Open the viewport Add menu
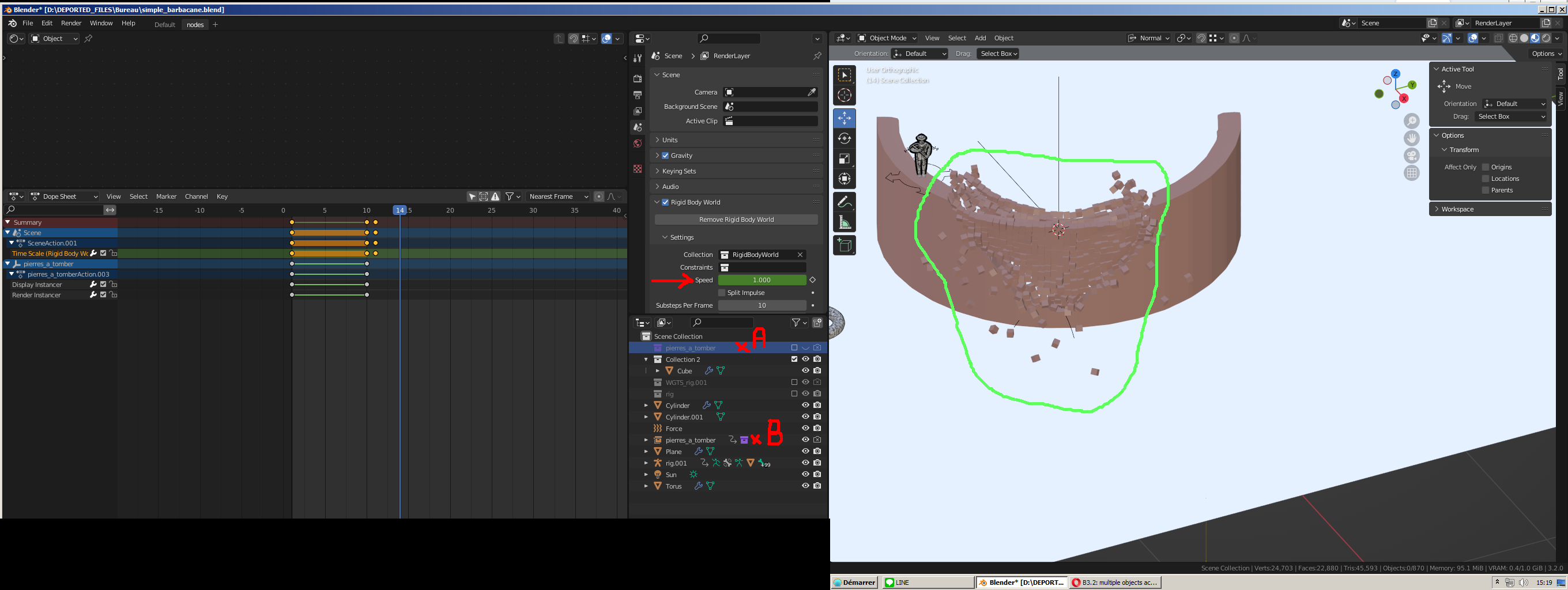The image size is (1568, 590). 980,39
